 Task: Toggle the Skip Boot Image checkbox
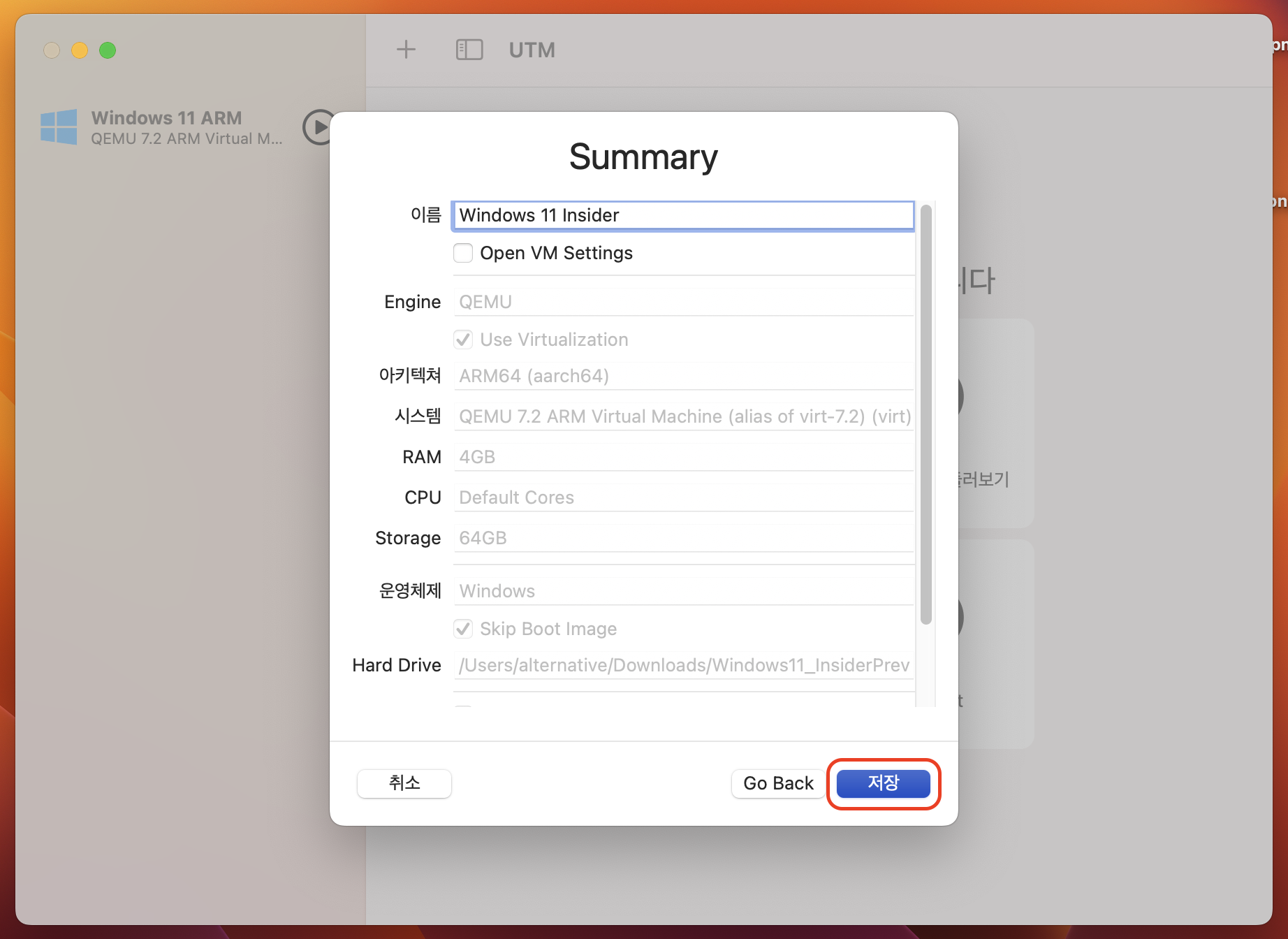pyautogui.click(x=463, y=629)
